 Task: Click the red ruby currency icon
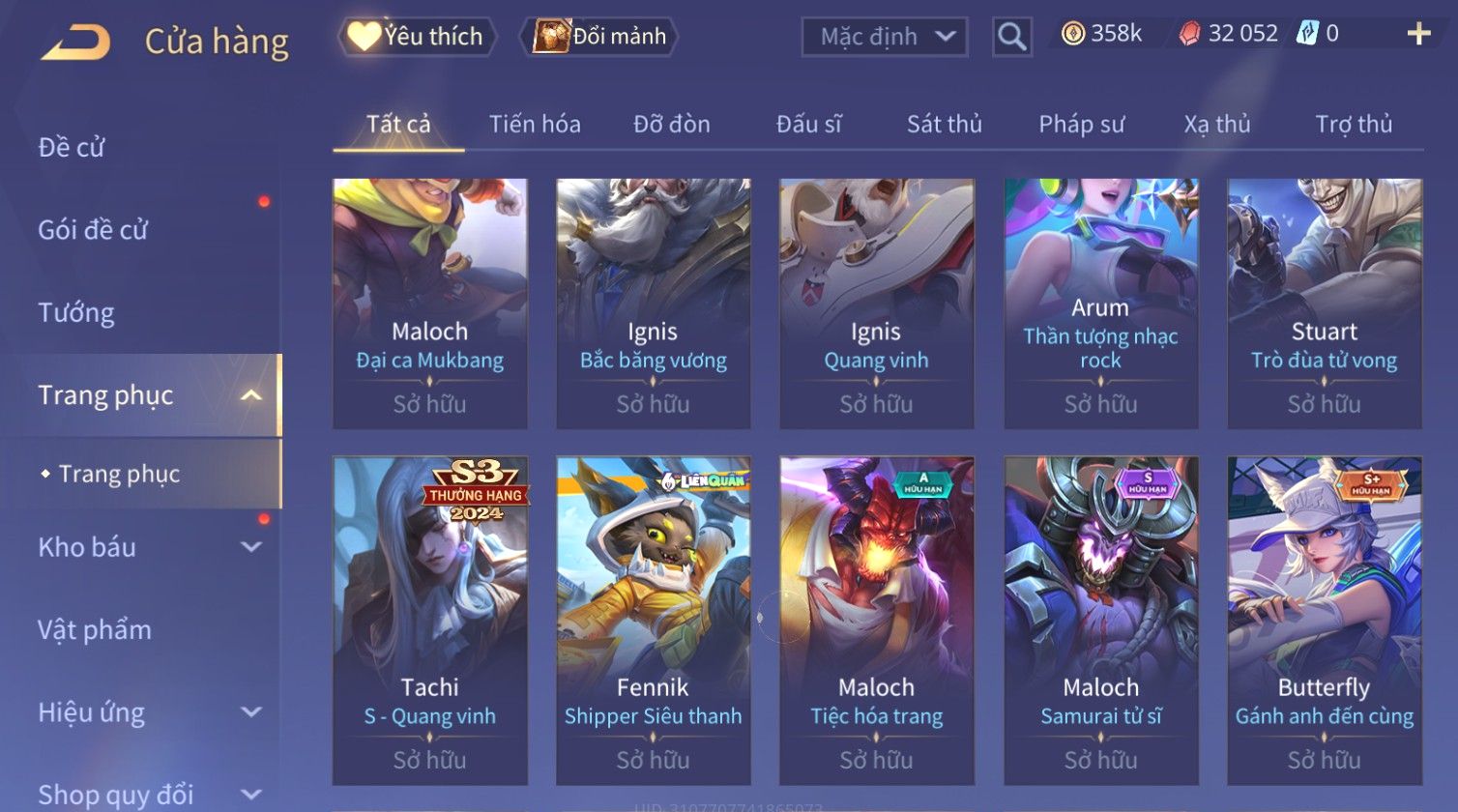point(1189,34)
